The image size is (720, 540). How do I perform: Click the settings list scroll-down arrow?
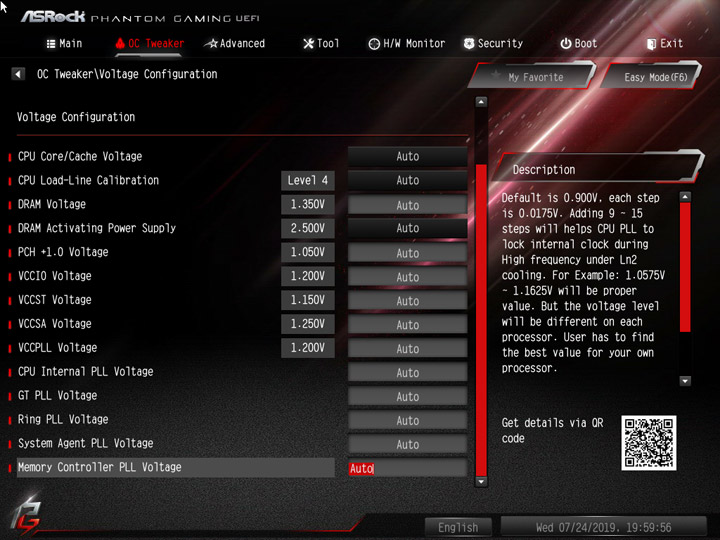(x=481, y=482)
